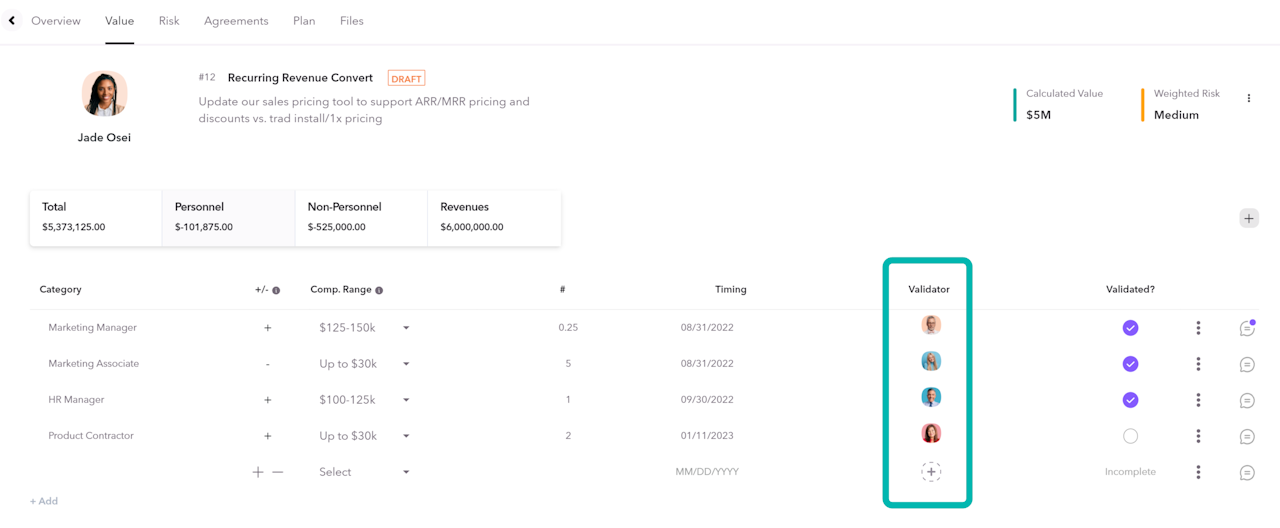This screenshot has height=528, width=1280.
Task: Uncheck validated for Marketing Manager
Action: pyautogui.click(x=1130, y=328)
